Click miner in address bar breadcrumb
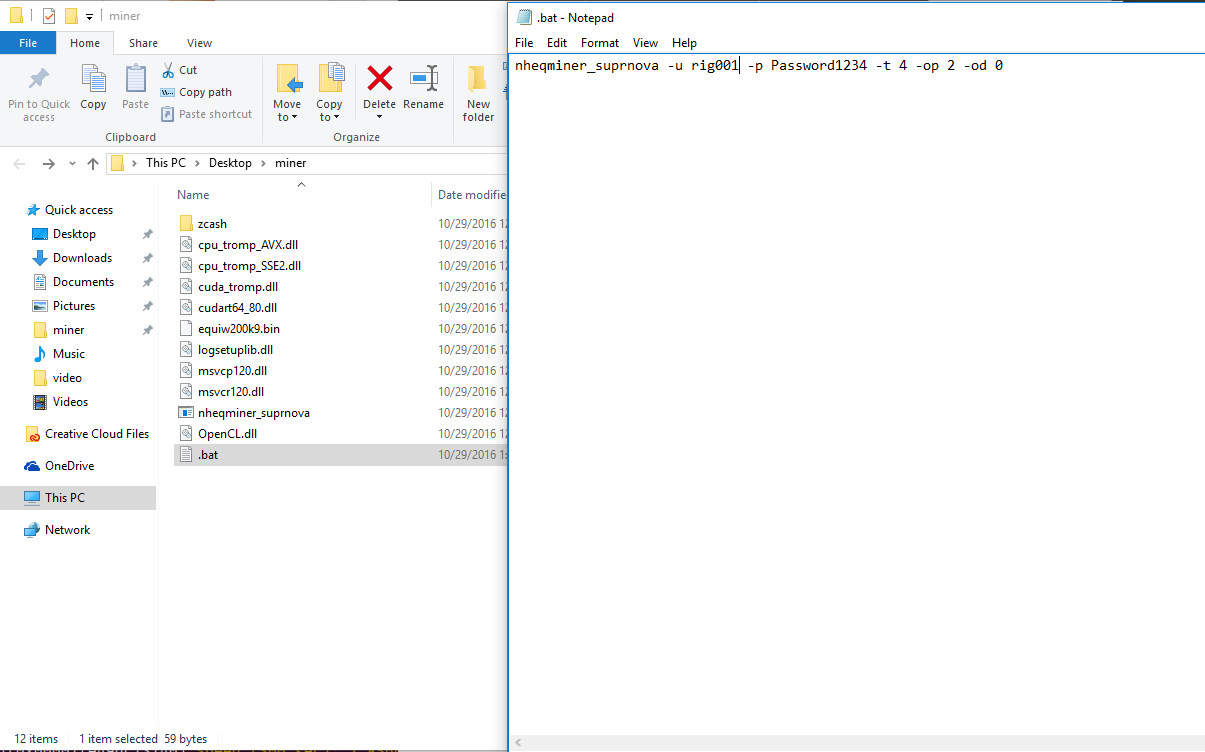This screenshot has height=752, width=1205. click(290, 163)
